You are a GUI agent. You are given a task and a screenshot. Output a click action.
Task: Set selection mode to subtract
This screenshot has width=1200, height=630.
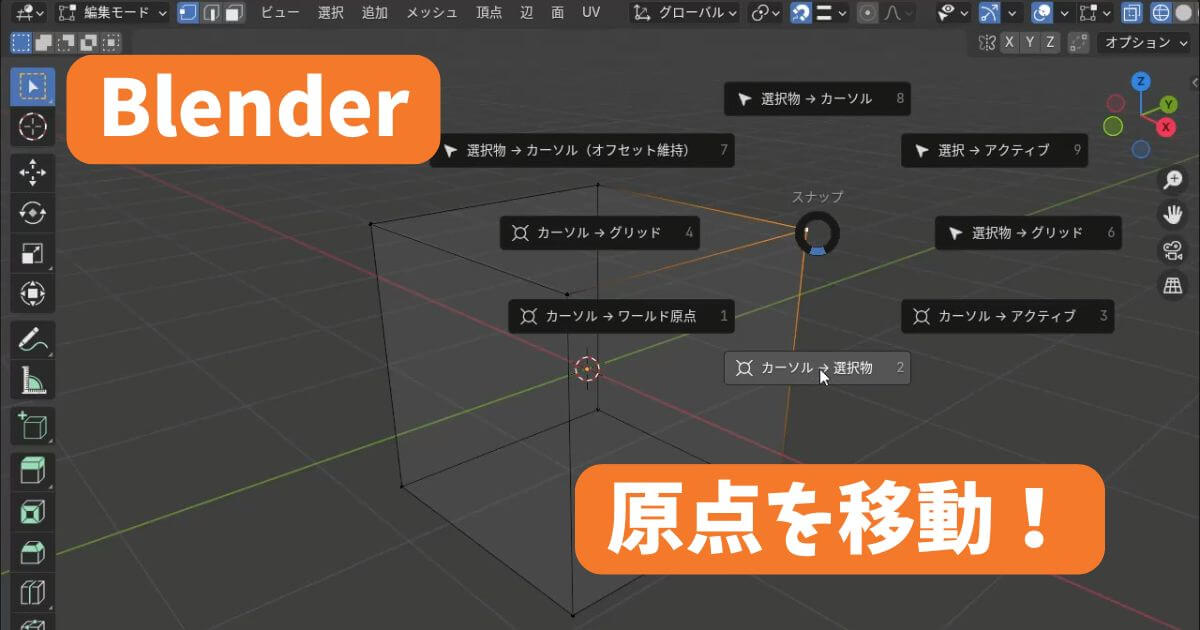[66, 43]
